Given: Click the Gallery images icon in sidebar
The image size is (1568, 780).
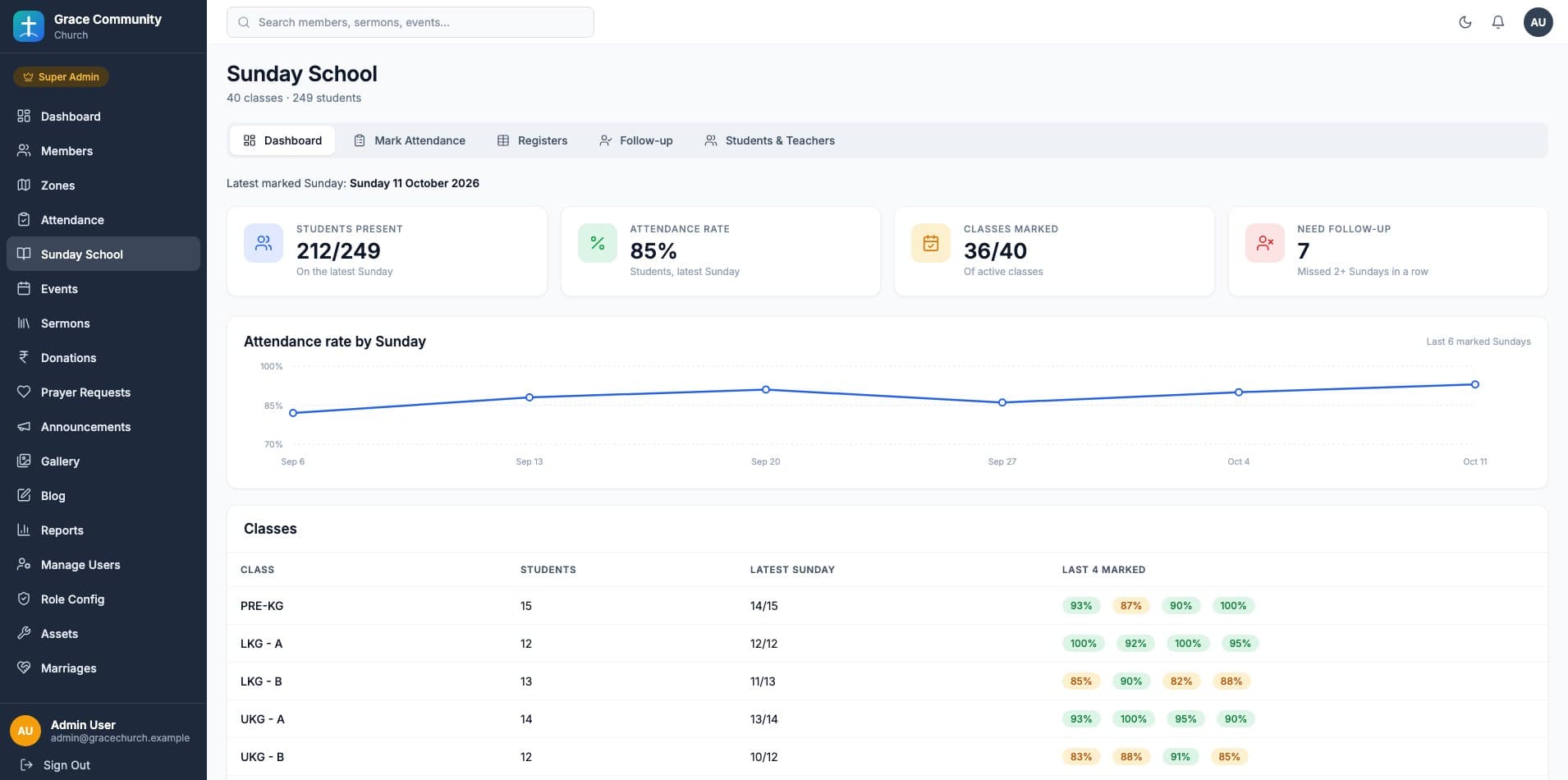Looking at the screenshot, I should (x=24, y=461).
